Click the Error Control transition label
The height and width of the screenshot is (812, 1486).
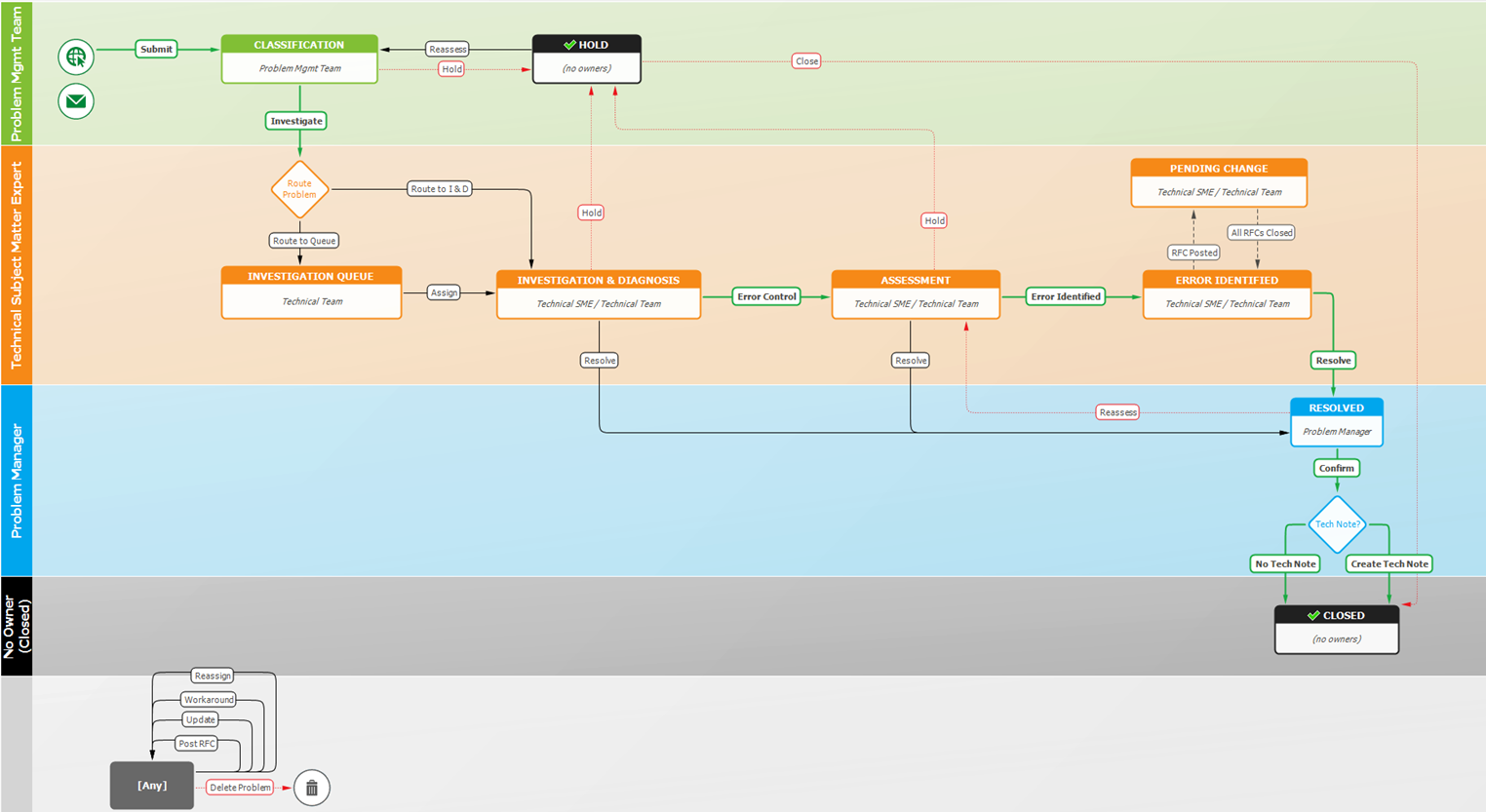[766, 296]
